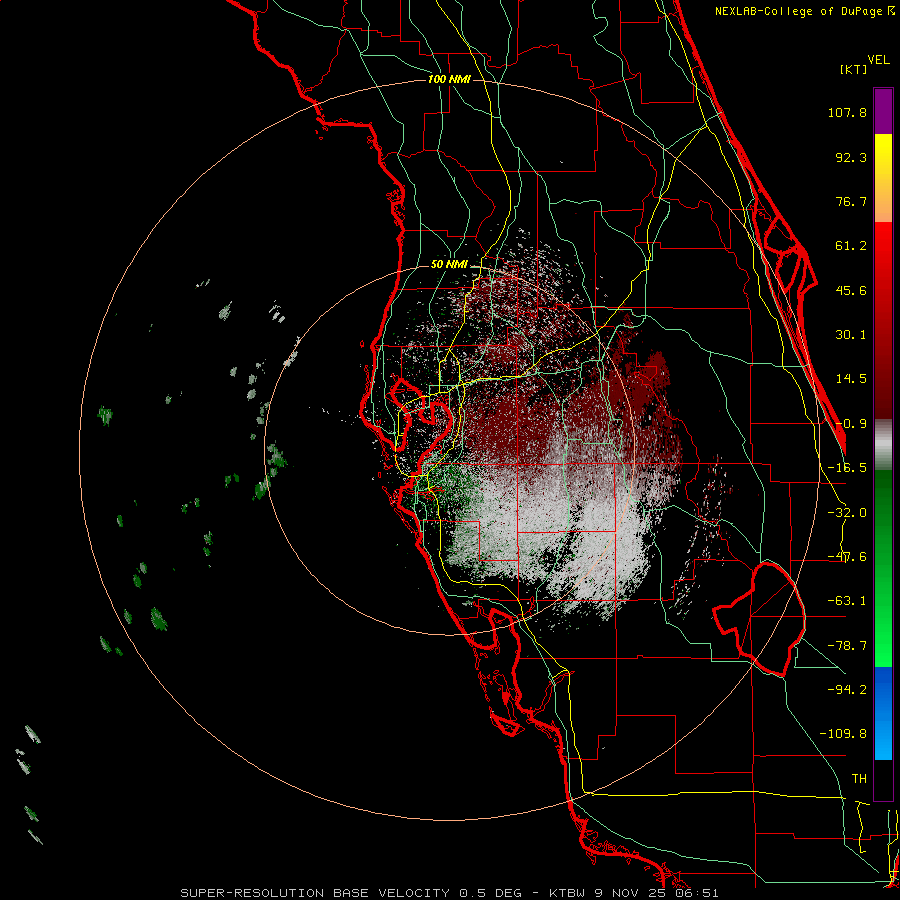This screenshot has height=900, width=900.
Task: Click the -16.5 velocity scale value
Action: click(847, 468)
